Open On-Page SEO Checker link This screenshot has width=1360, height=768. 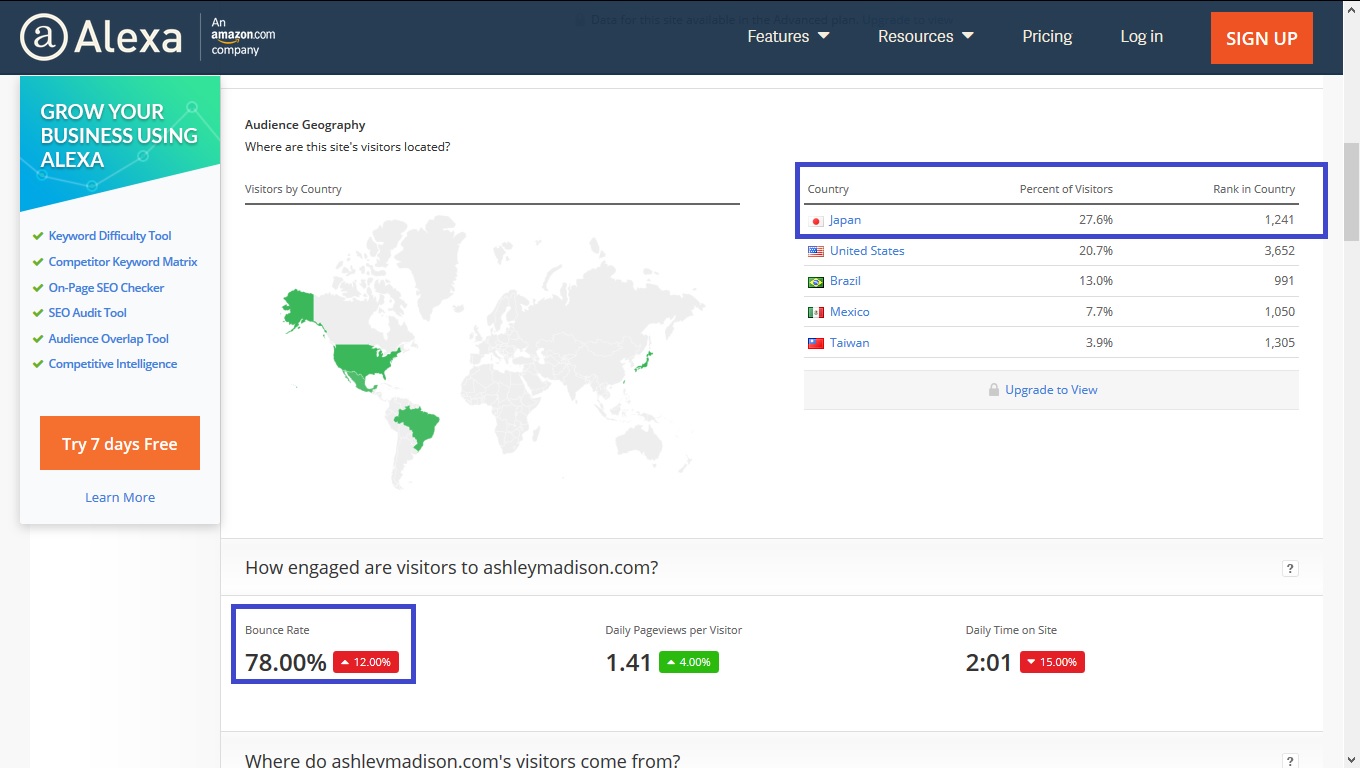tap(106, 288)
